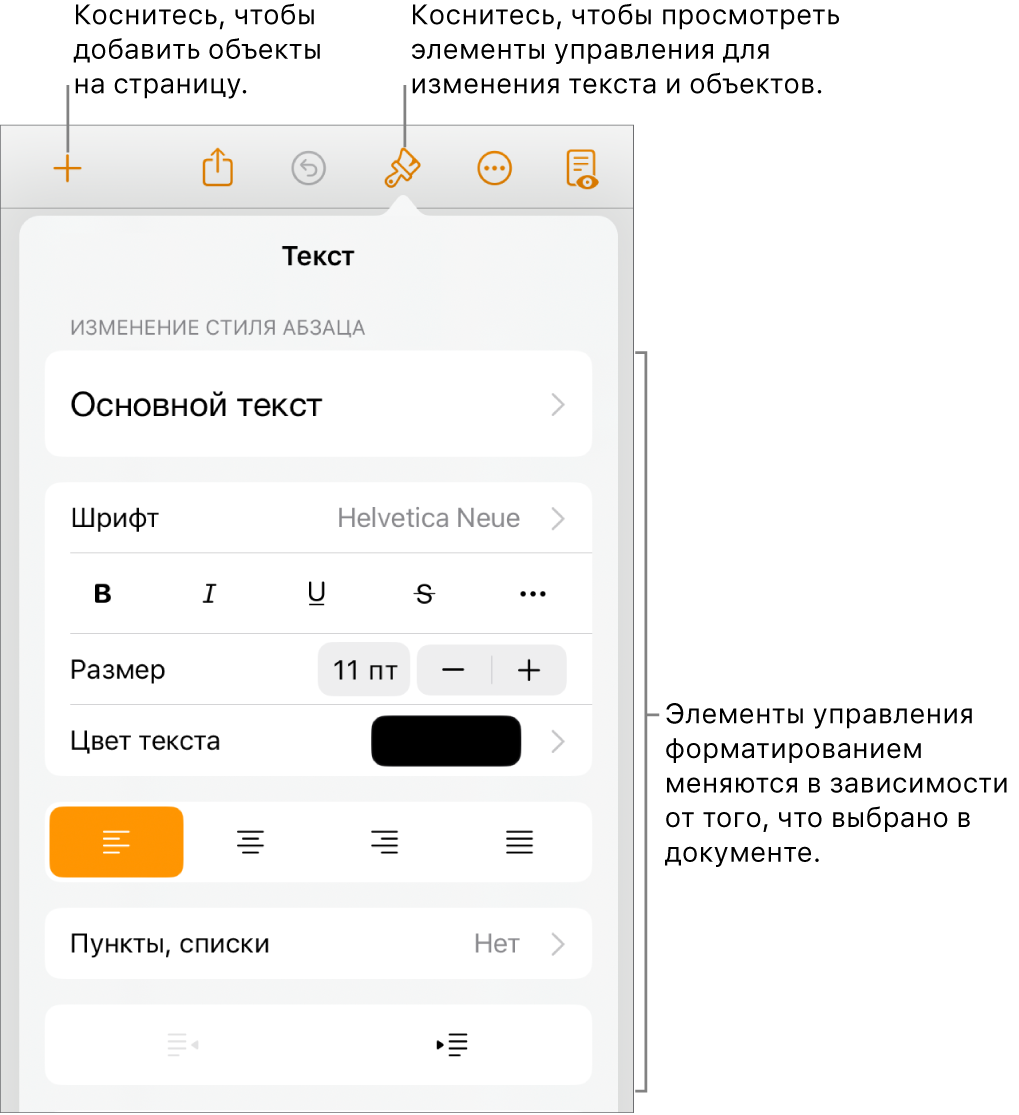This screenshot has width=1019, height=1115.
Task: Tap the document view eye icon
Action: [582, 169]
